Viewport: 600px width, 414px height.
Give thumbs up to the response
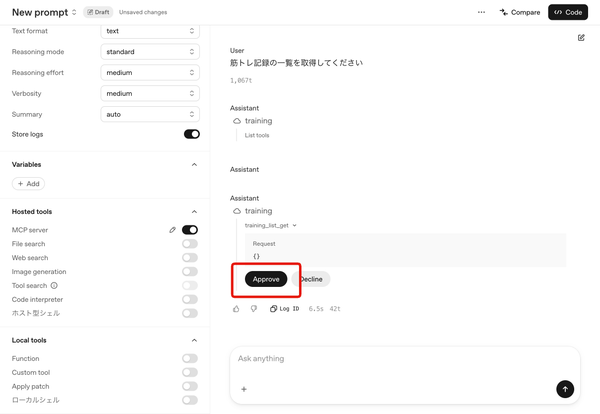(x=236, y=309)
